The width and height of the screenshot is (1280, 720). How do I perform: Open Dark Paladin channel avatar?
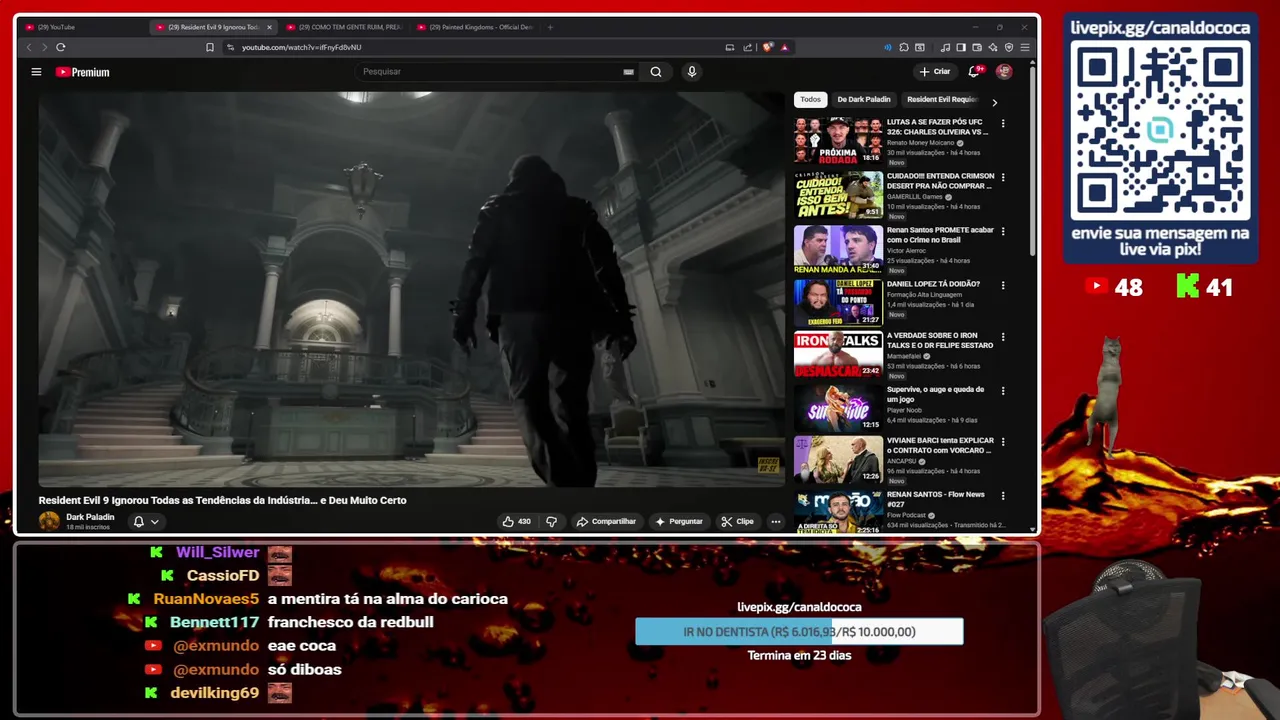tap(49, 521)
